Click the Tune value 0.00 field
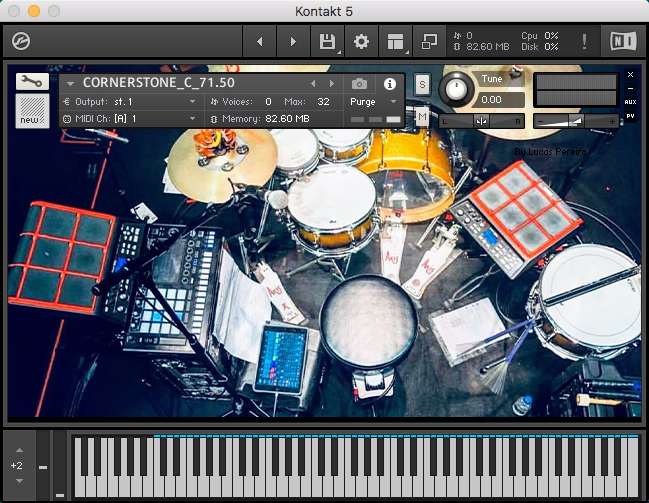The image size is (649, 503). tap(500, 100)
